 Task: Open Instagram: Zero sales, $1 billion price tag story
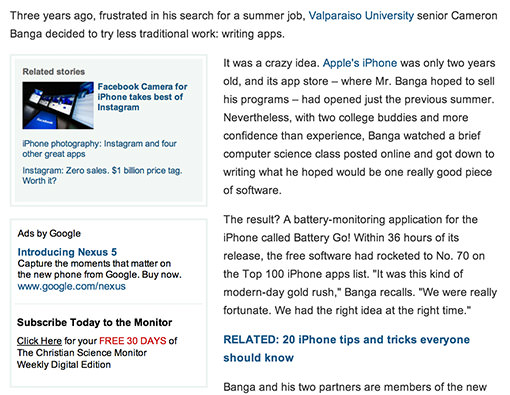tap(102, 176)
